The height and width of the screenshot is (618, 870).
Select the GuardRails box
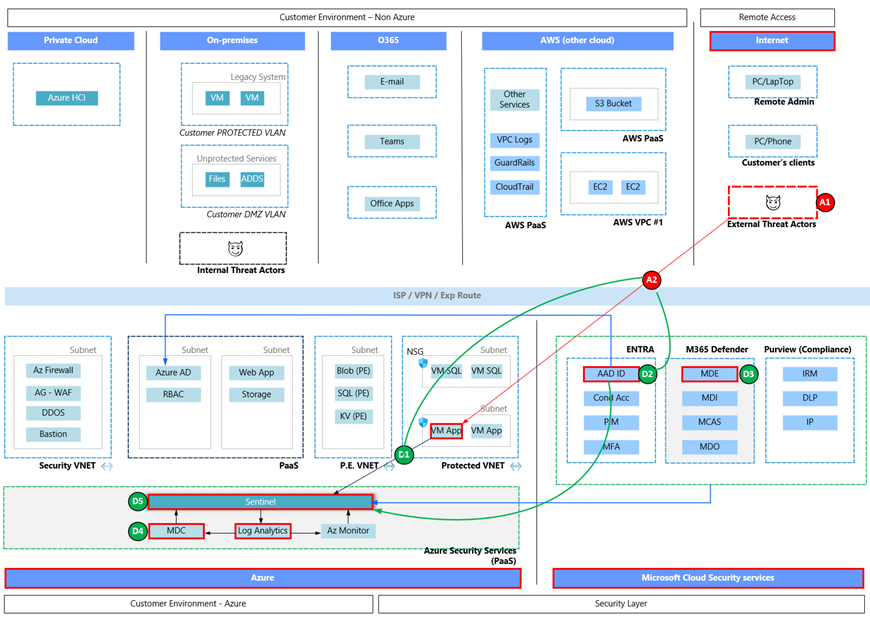(514, 163)
